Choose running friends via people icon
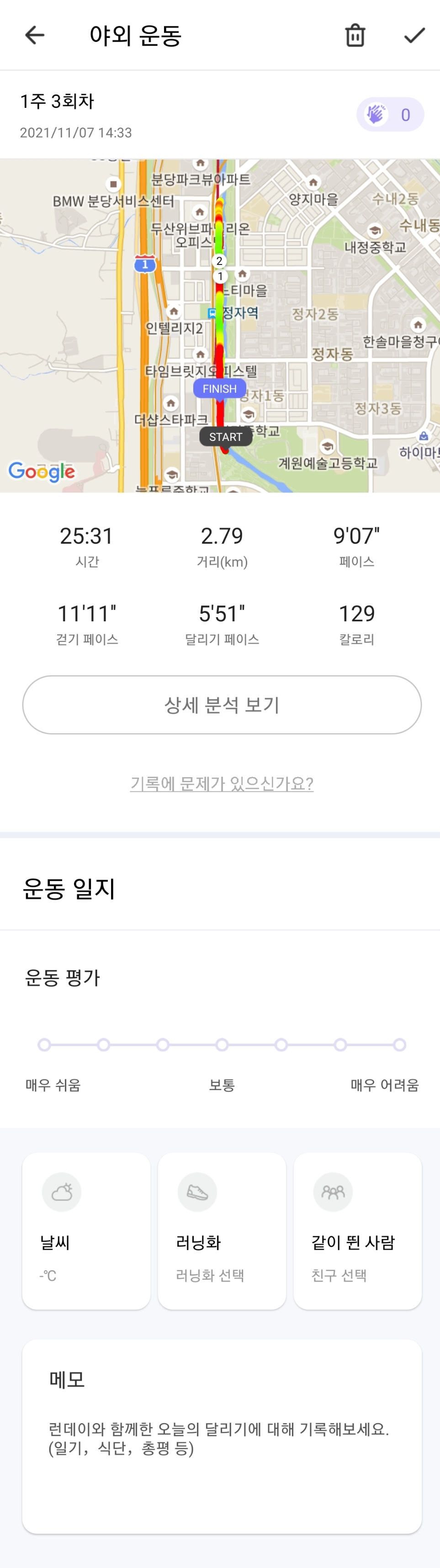Viewport: 440px width, 1568px height. coord(333,1192)
